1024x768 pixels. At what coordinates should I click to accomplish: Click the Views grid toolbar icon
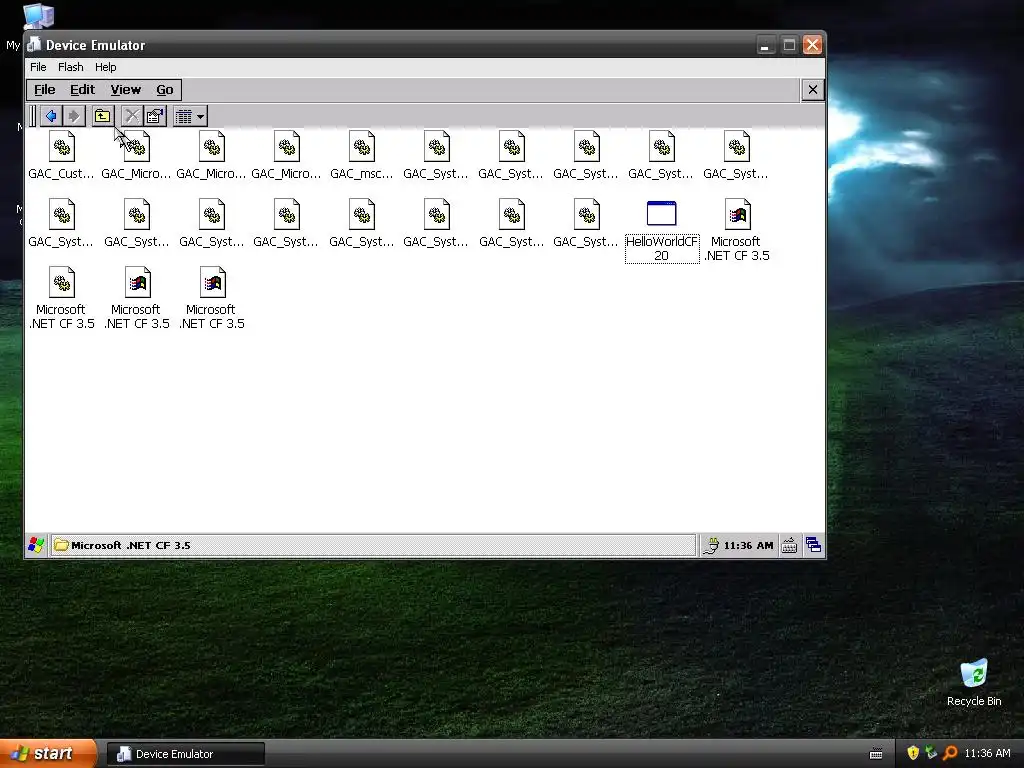[184, 116]
